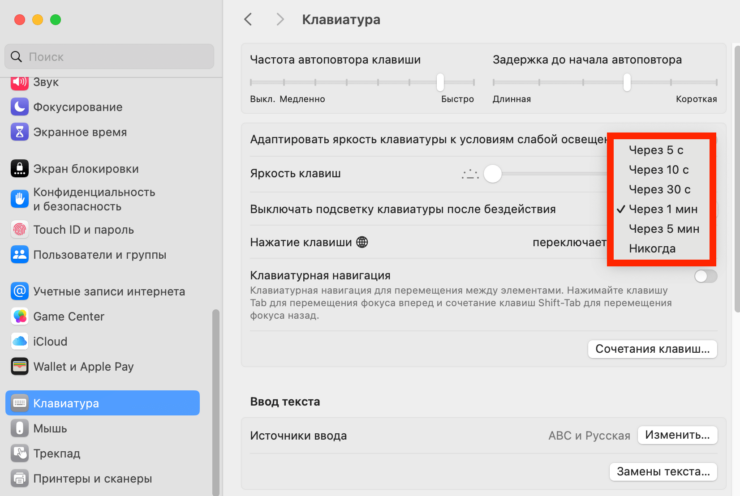Toggle Клавиатурная навигация switch
740x496 pixels.
pyautogui.click(x=705, y=276)
